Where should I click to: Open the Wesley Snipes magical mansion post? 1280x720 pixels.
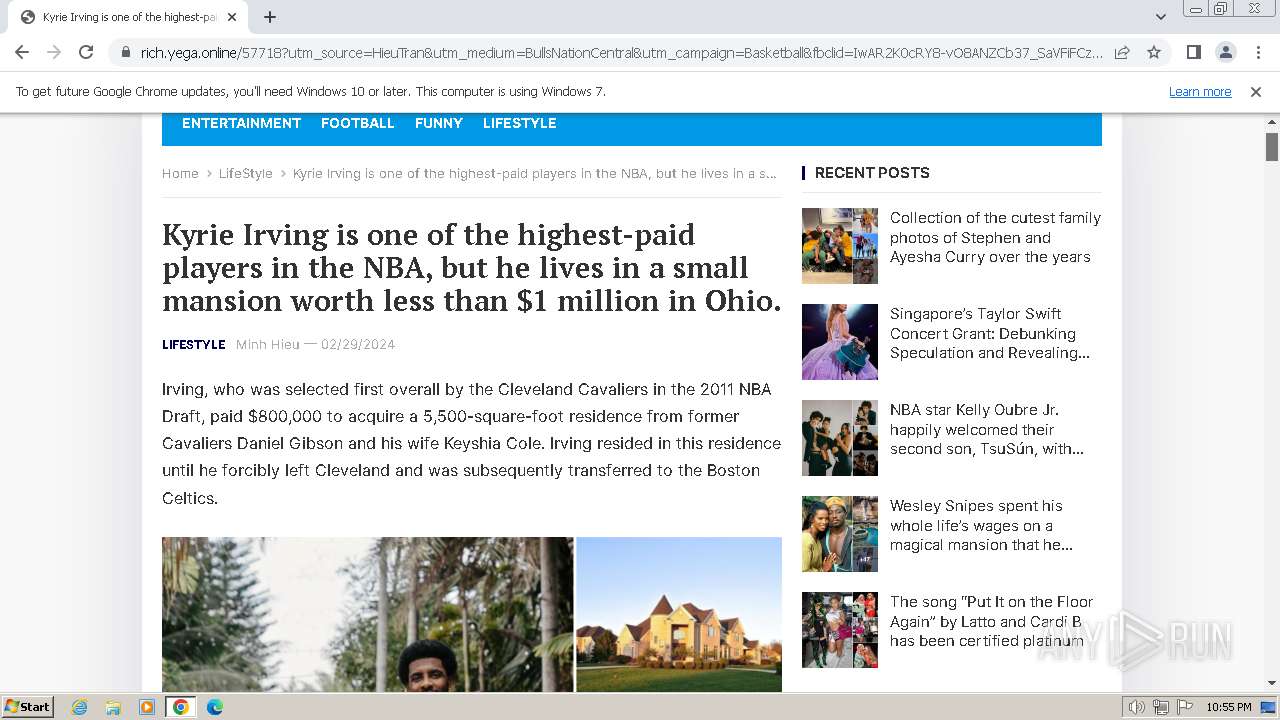click(x=981, y=525)
